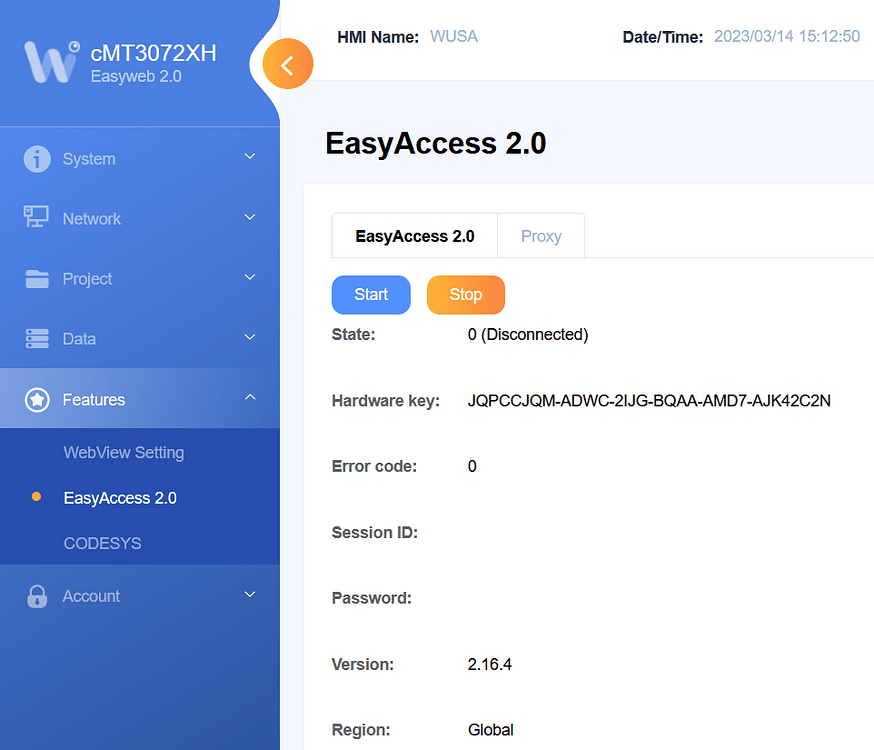The image size is (874, 750).
Task: Open the Project folder icon
Action: click(36, 278)
